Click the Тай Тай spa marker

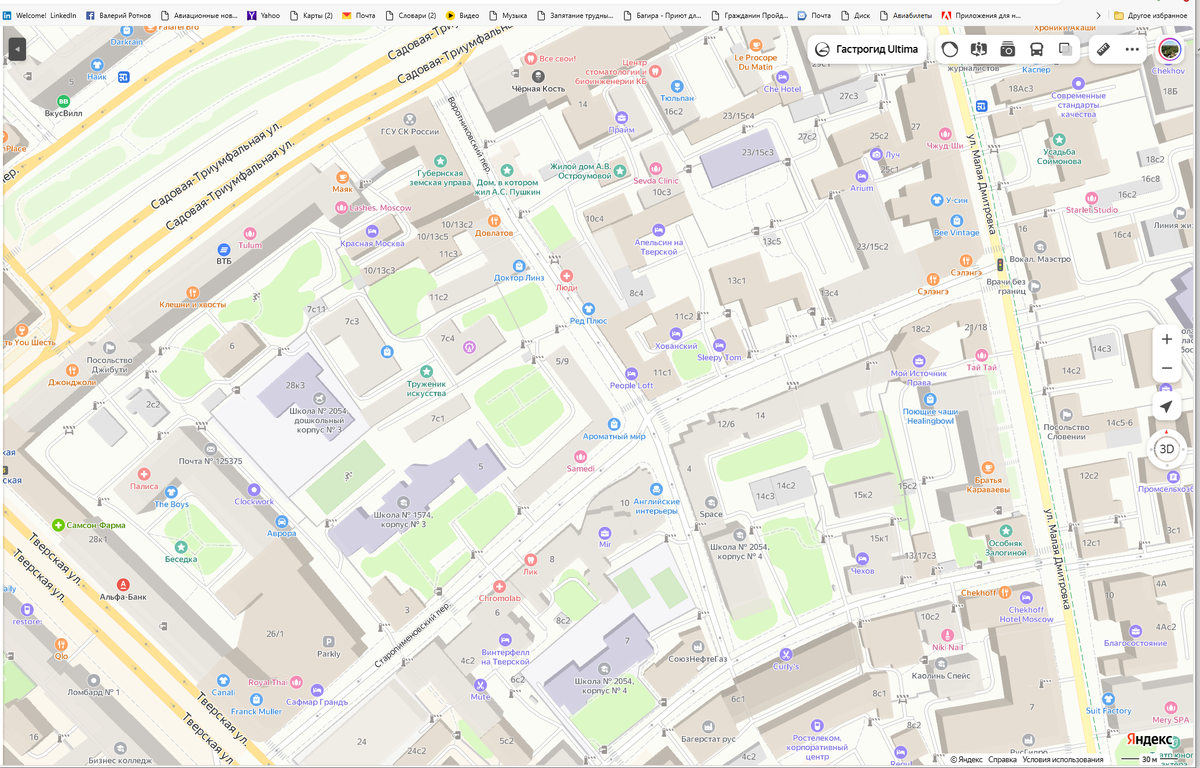click(981, 355)
